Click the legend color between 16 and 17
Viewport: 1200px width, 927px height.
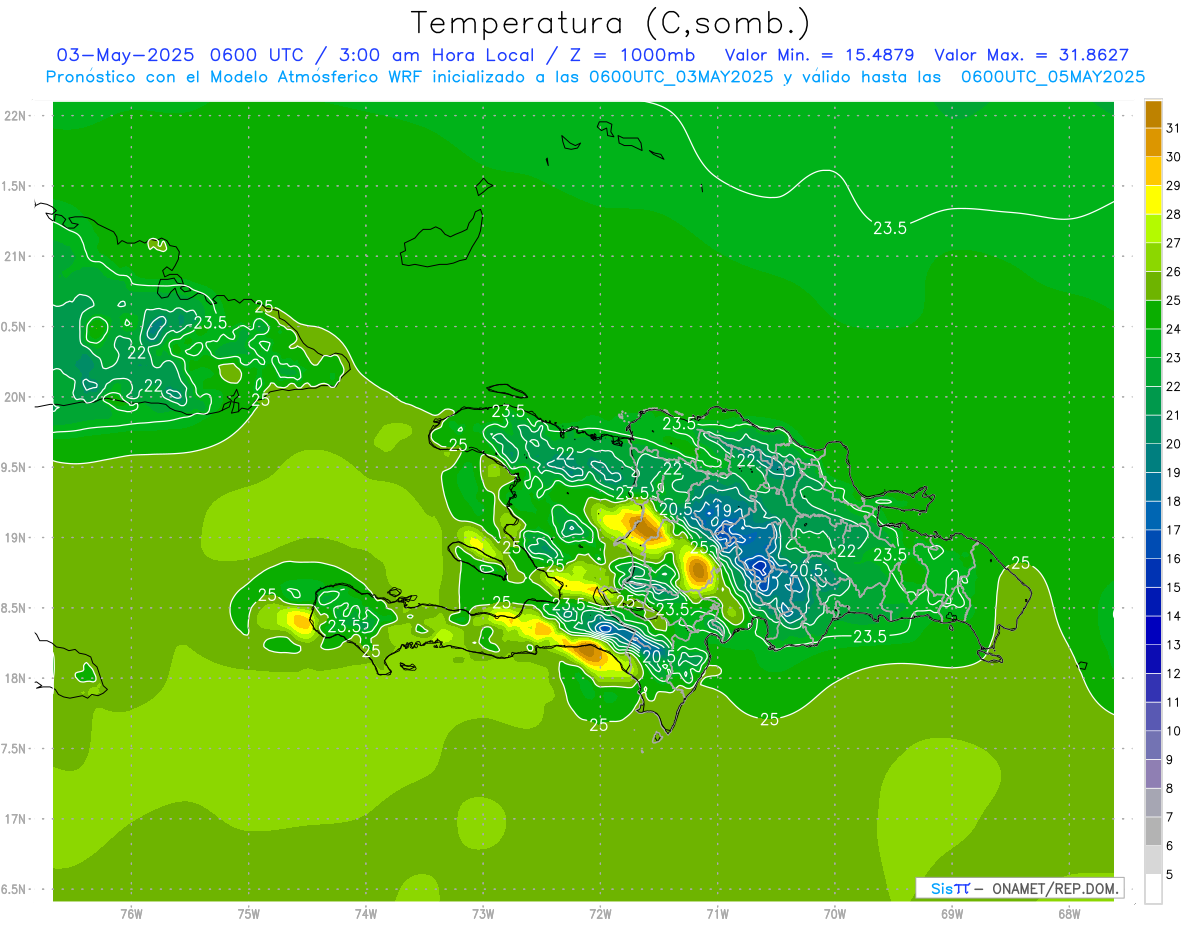[x=1153, y=545]
